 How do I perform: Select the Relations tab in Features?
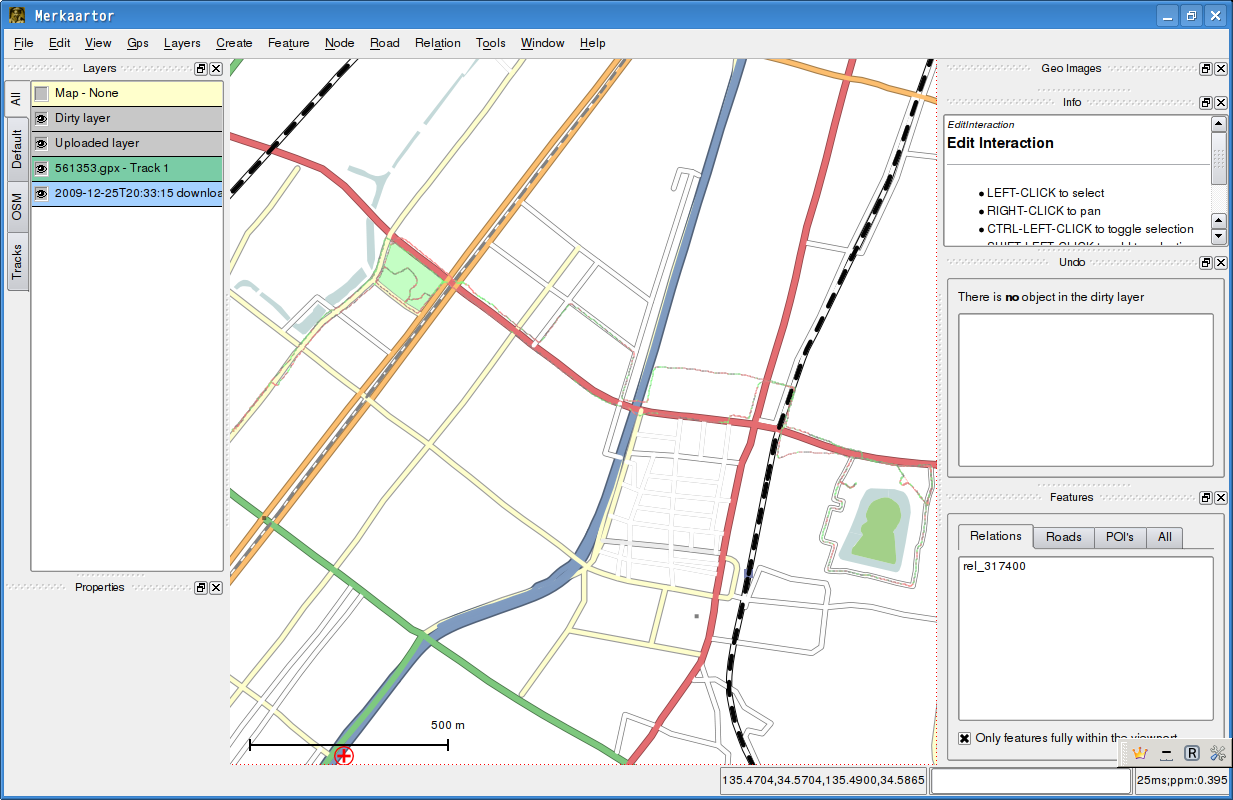[995, 536]
